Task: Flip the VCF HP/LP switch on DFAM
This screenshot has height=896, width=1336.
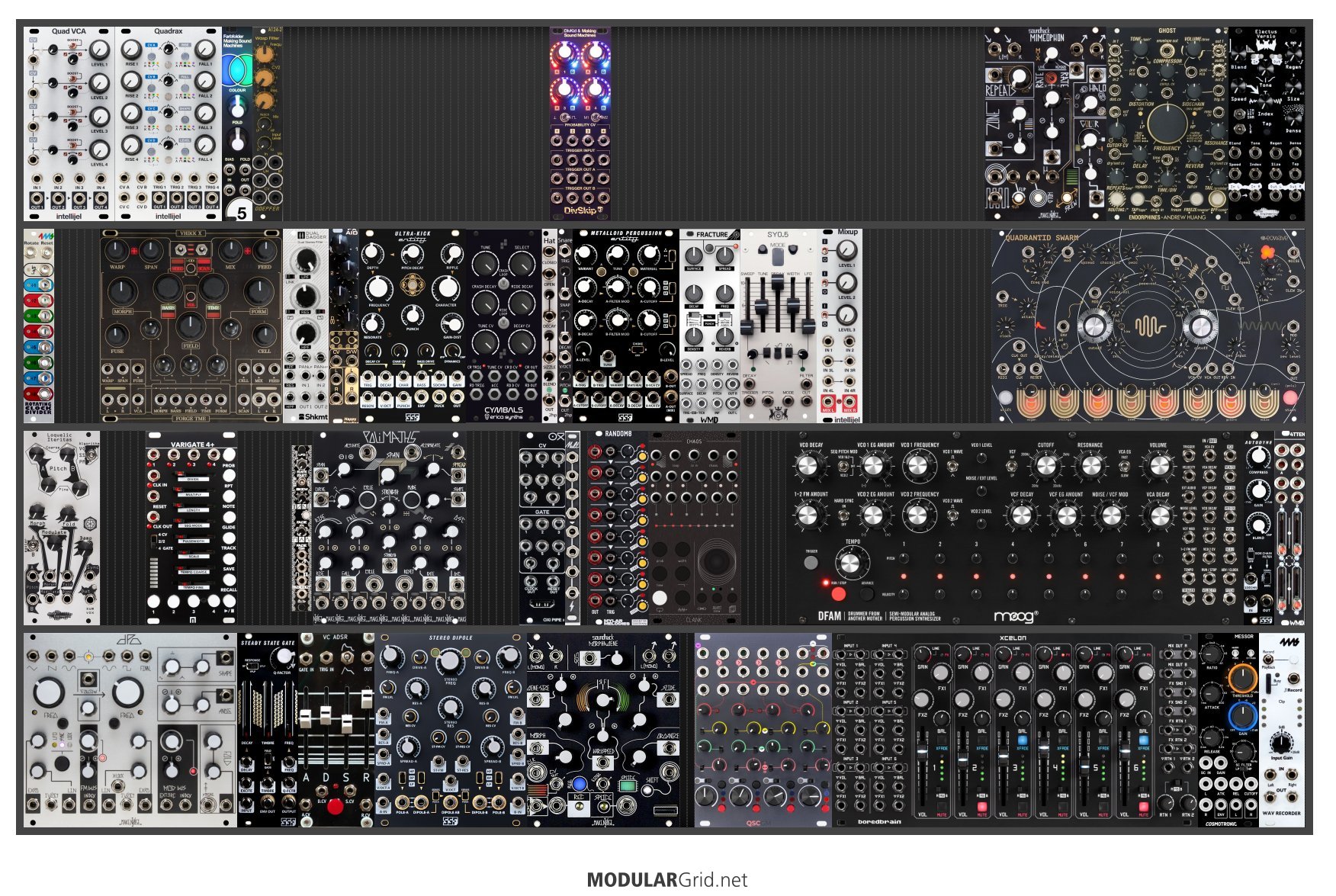Action: pos(1013,466)
